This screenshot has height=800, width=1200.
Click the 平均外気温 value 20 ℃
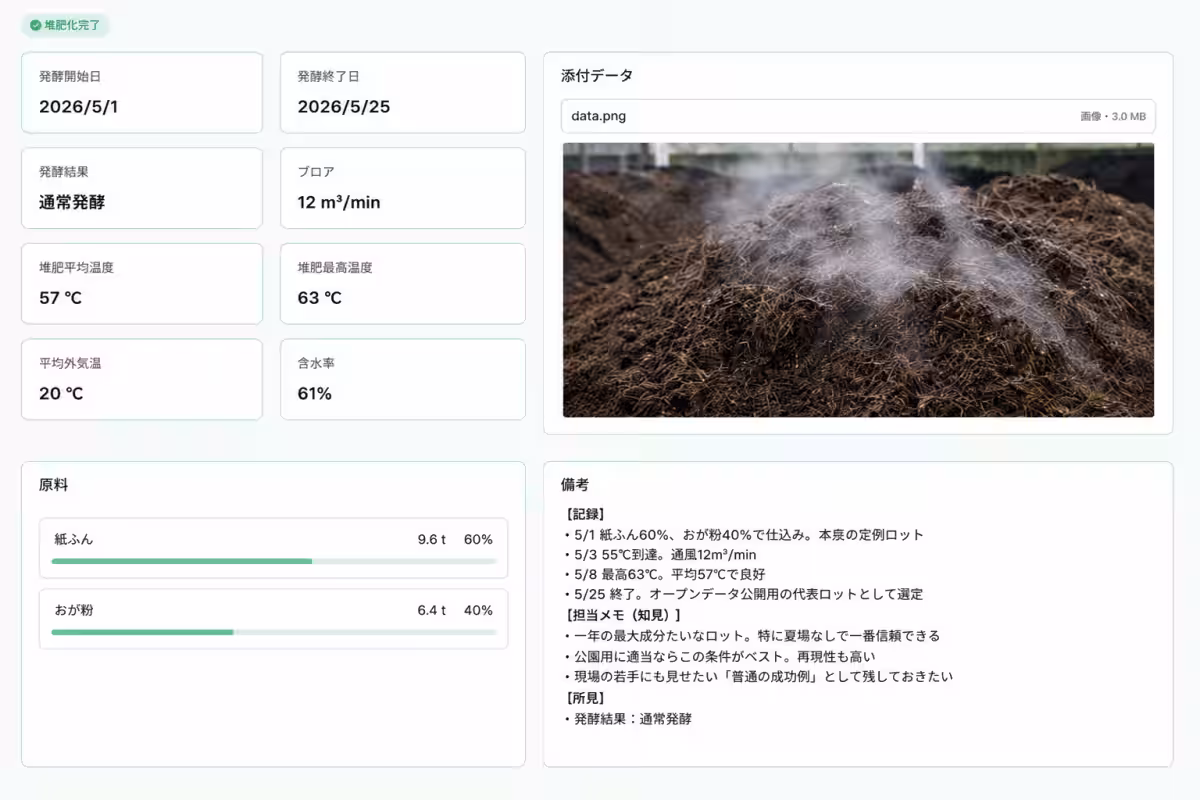coord(61,394)
